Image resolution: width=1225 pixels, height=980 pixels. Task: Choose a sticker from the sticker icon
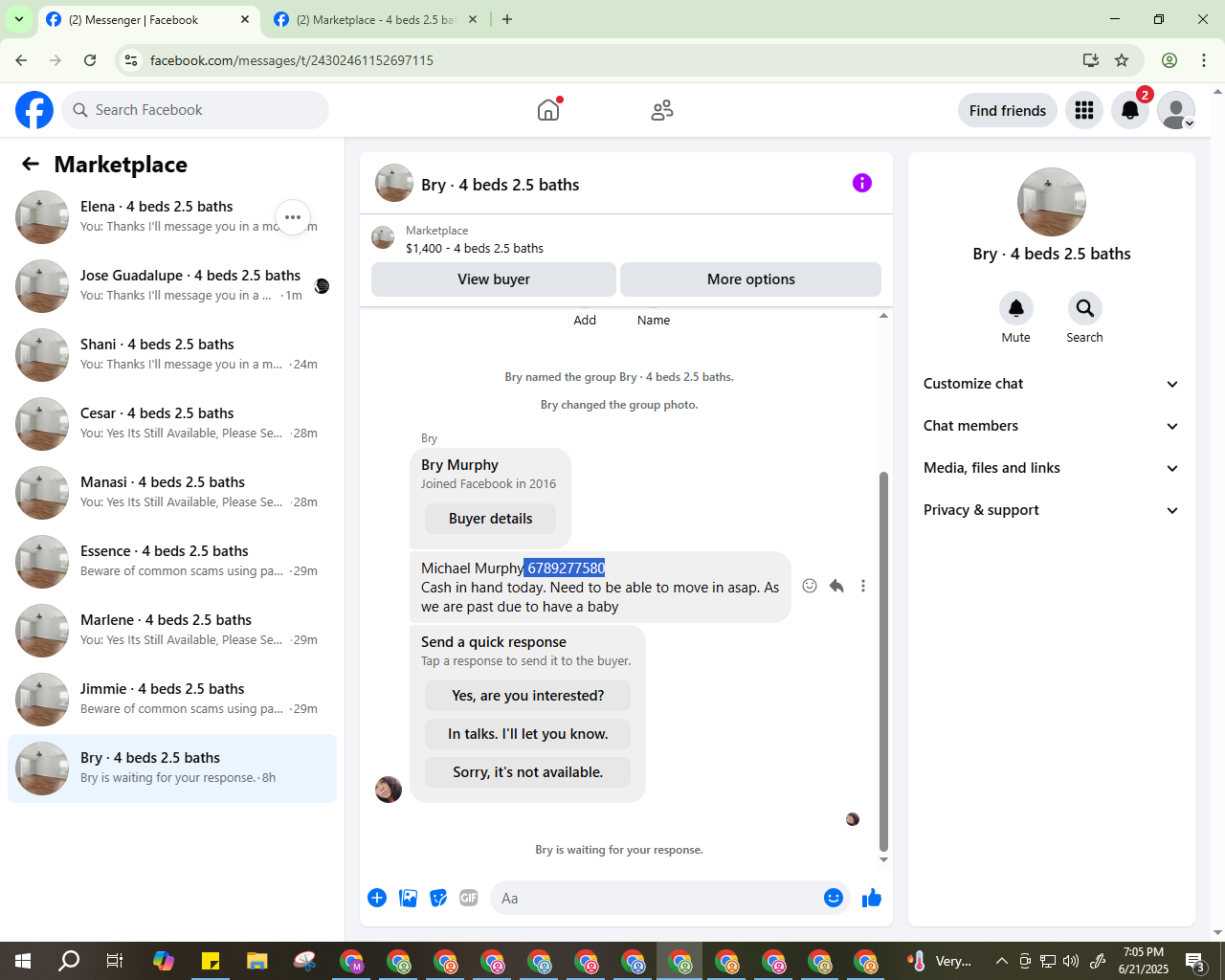click(438, 898)
